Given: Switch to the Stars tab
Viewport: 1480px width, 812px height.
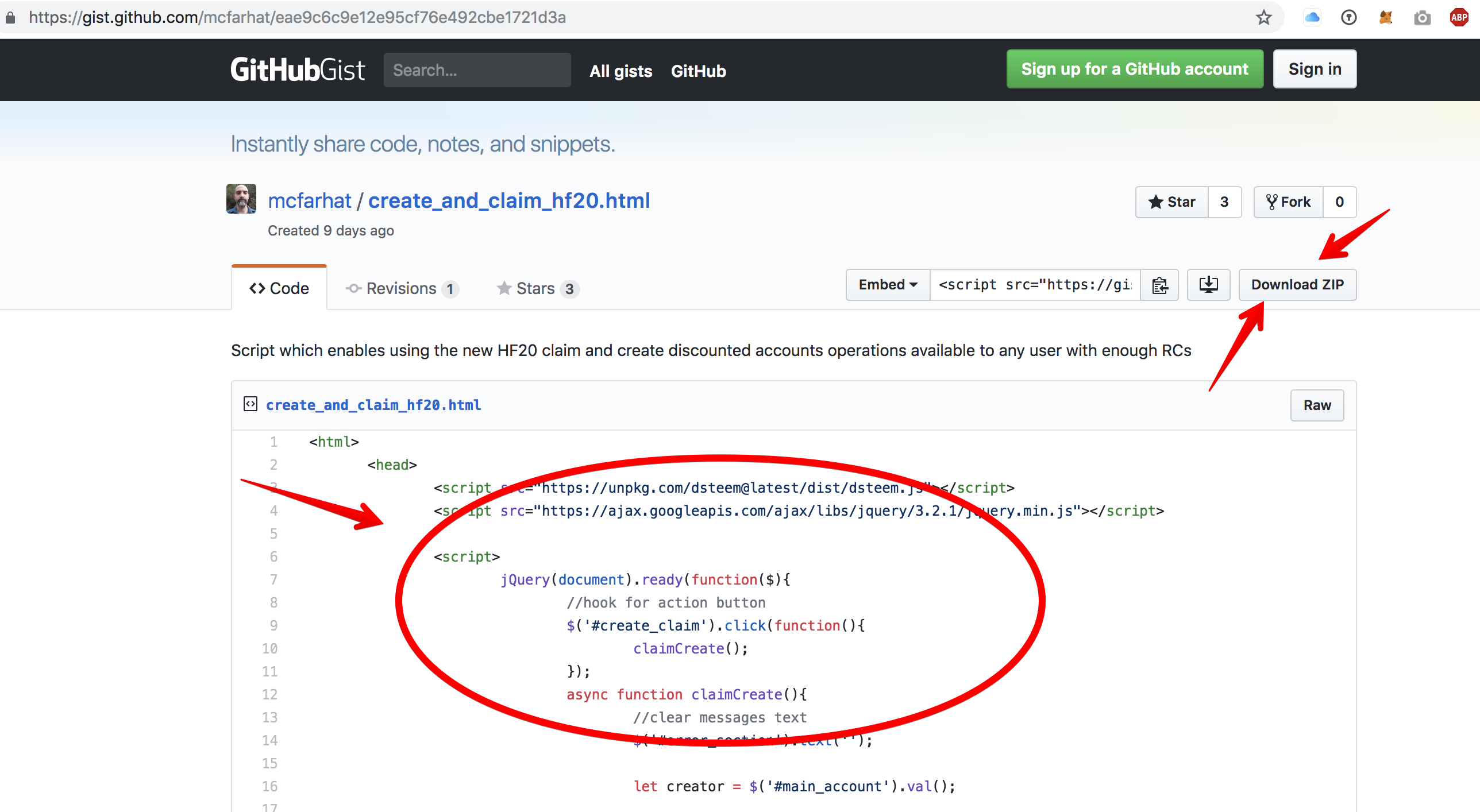Looking at the screenshot, I should point(538,288).
